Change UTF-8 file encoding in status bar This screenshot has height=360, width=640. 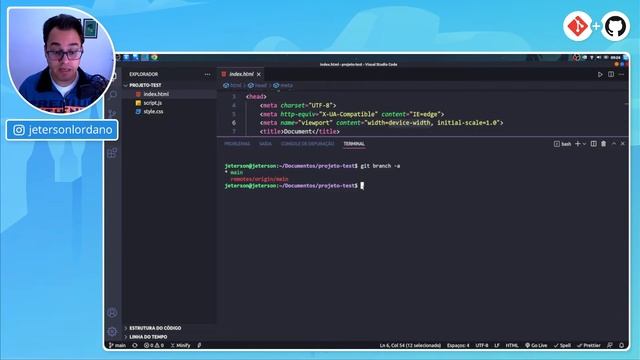pos(482,345)
